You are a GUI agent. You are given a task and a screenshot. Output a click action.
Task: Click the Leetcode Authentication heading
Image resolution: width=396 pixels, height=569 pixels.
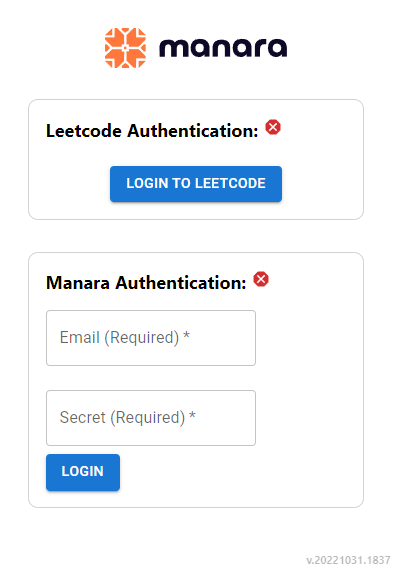[152, 131]
